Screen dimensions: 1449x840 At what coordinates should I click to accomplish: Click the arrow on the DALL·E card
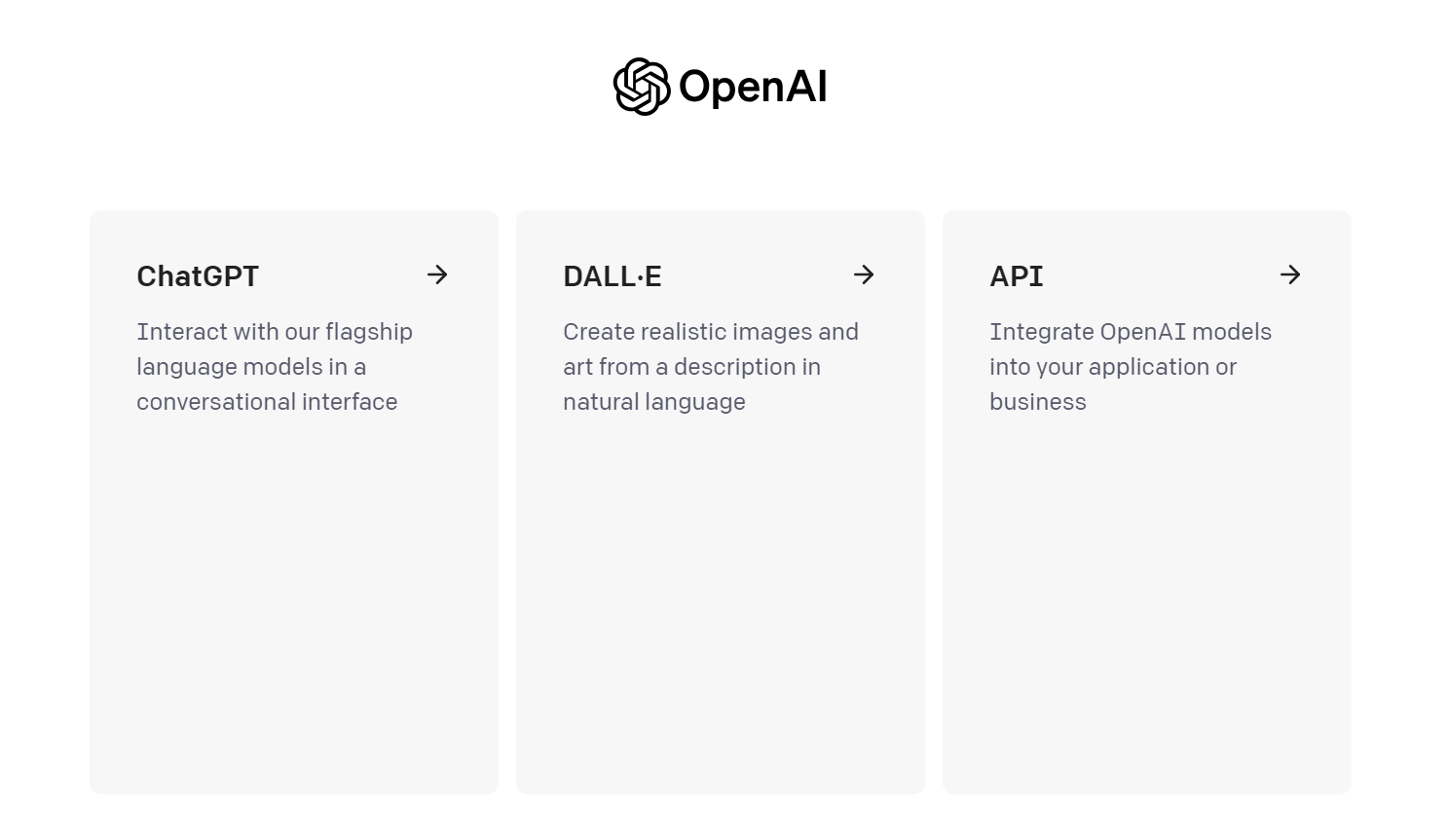click(x=864, y=275)
